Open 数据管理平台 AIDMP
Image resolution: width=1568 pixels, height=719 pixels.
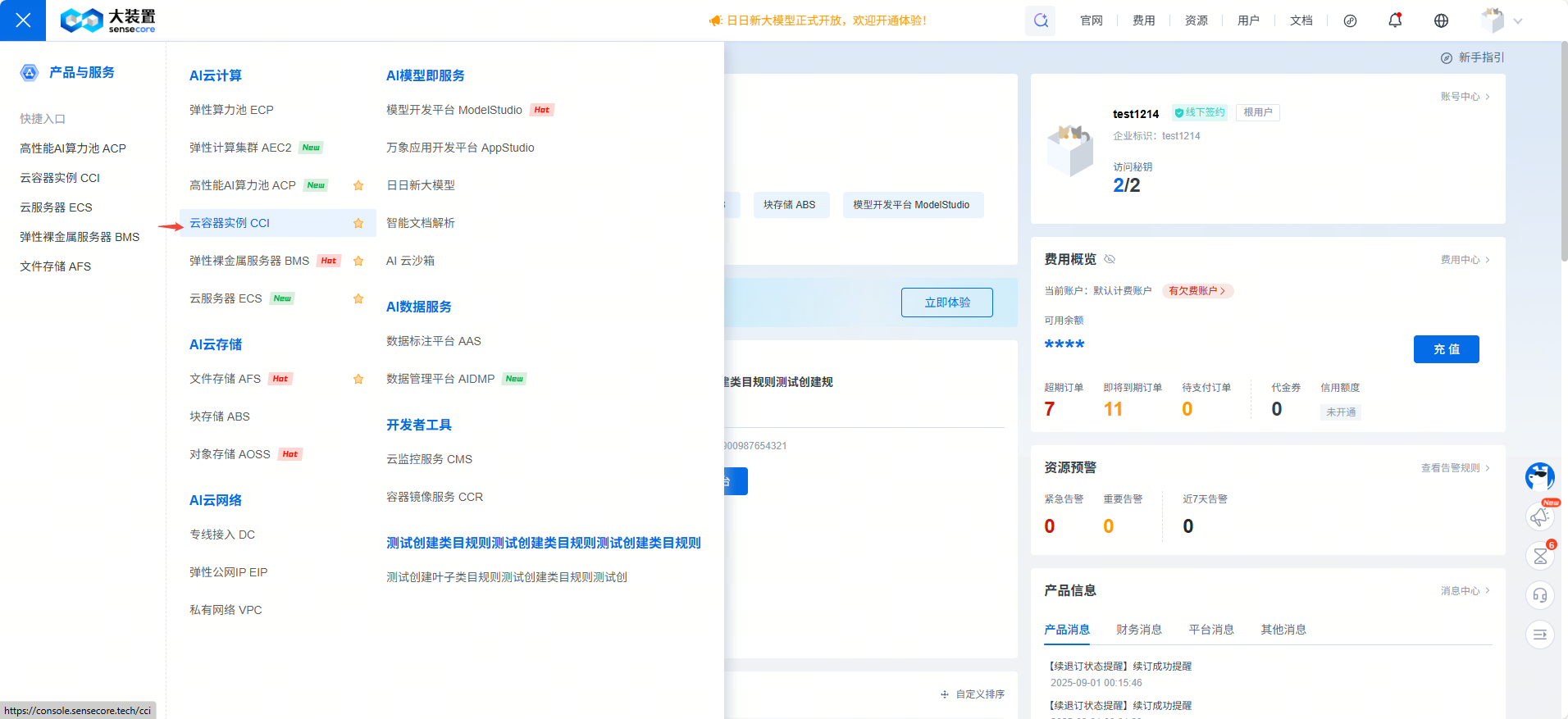[x=440, y=379]
